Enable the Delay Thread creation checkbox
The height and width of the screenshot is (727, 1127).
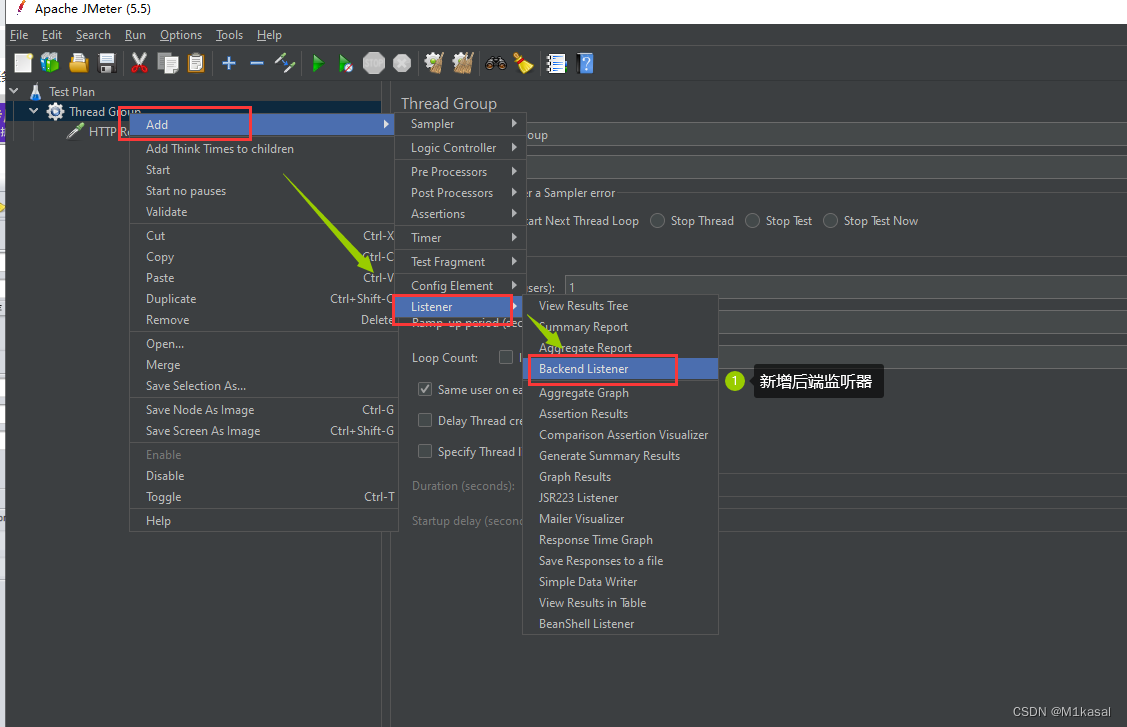point(425,420)
